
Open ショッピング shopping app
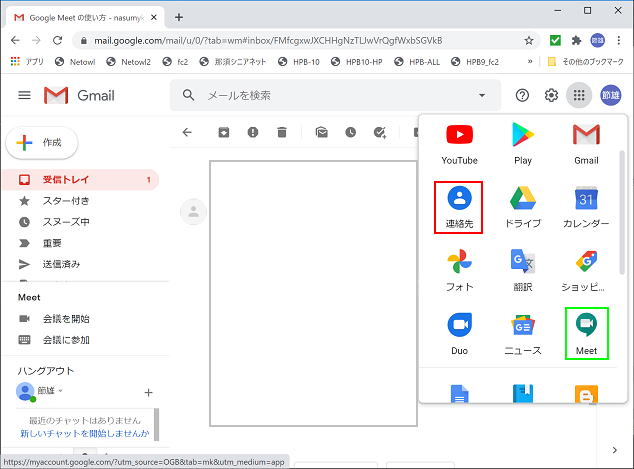583,271
